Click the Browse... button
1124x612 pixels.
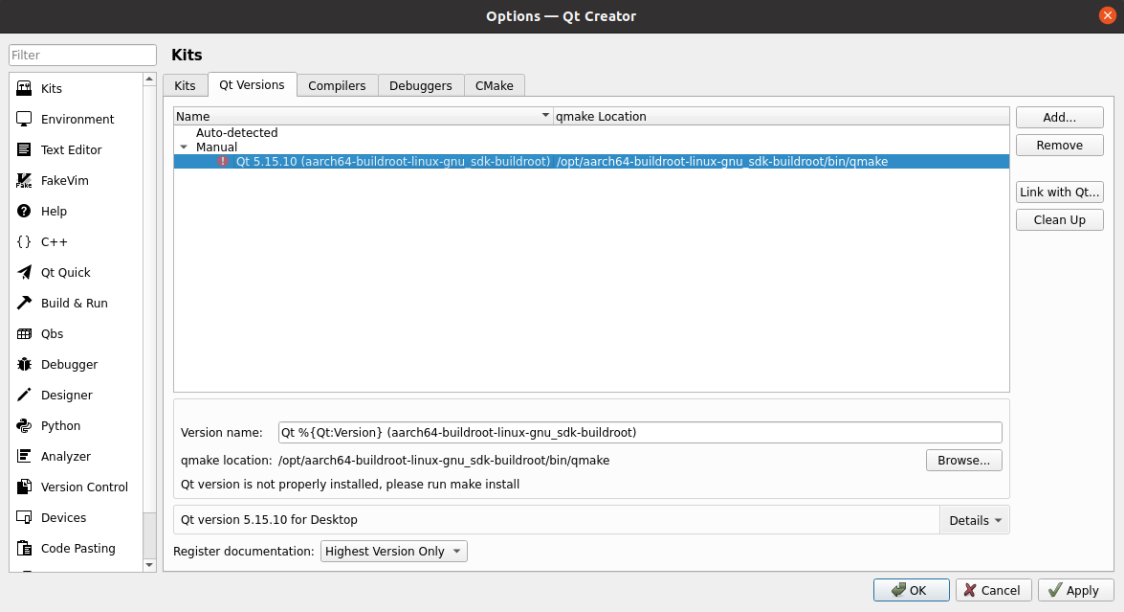(963, 460)
